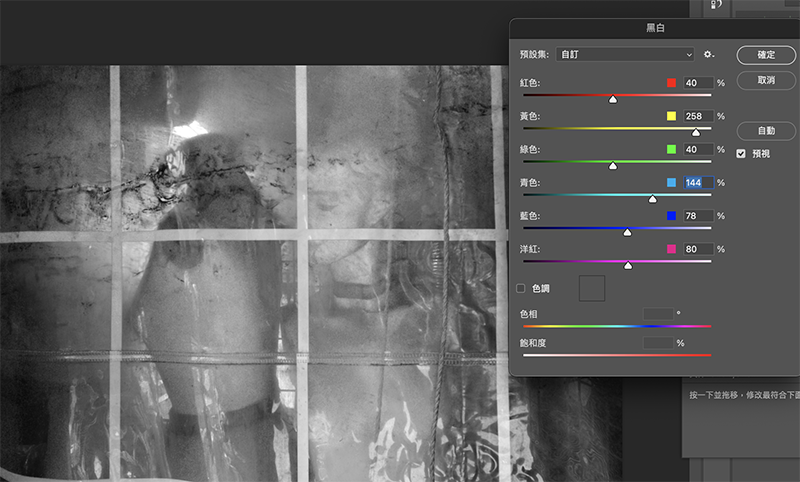Click the 確定 button

point(765,54)
